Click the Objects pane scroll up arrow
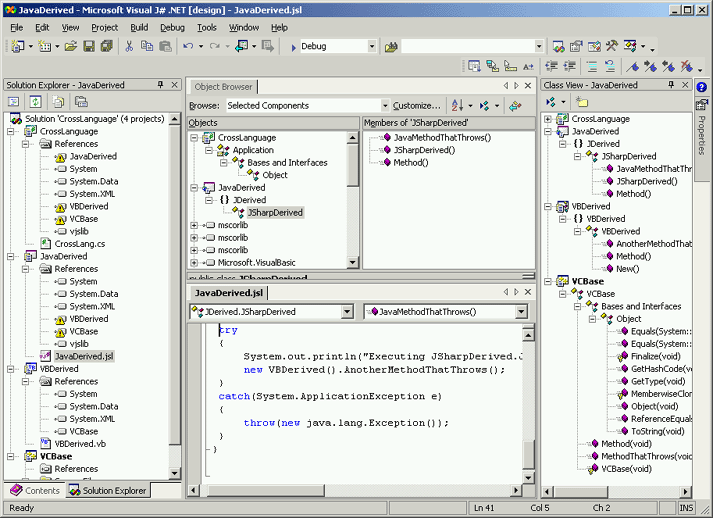 click(352, 137)
